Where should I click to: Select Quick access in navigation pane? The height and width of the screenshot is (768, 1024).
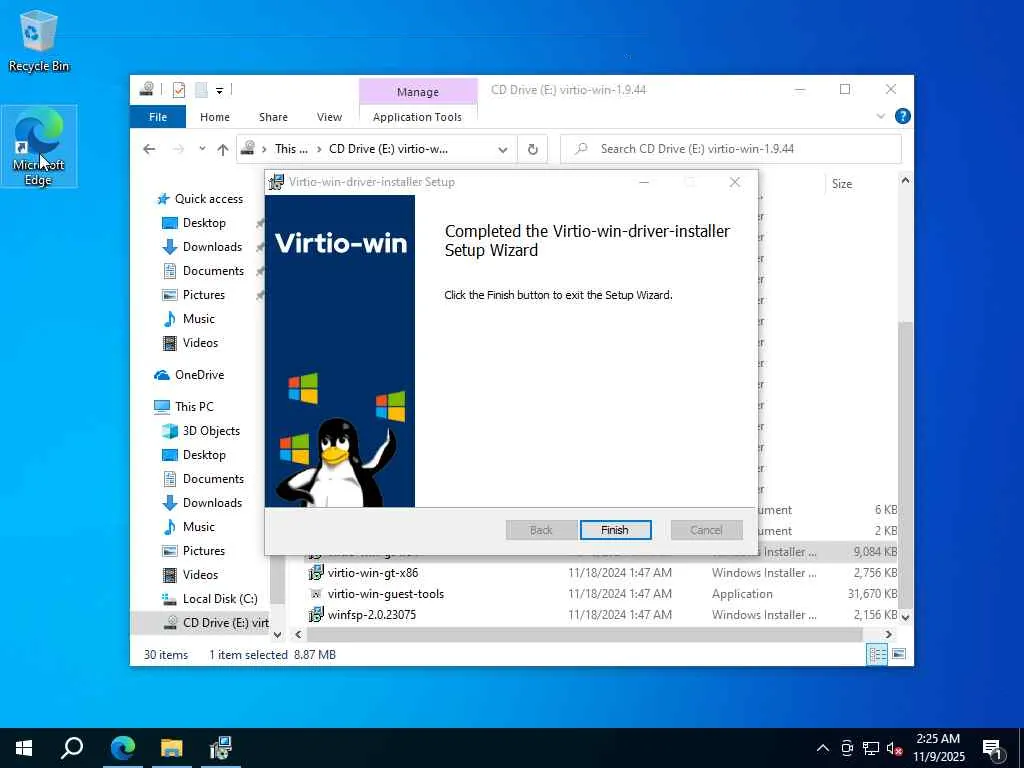pyautogui.click(x=208, y=199)
